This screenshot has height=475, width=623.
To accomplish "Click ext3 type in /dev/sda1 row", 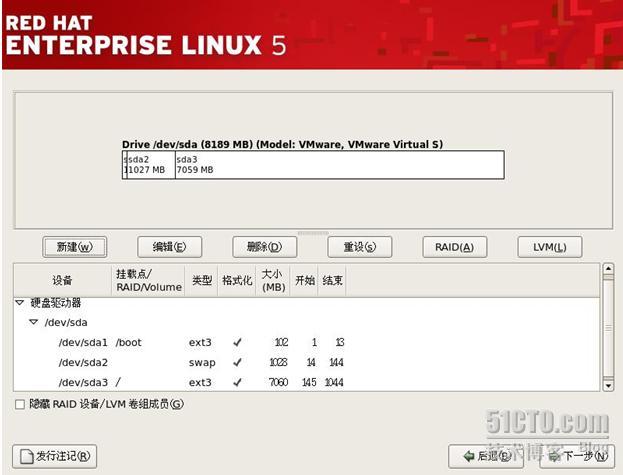I will point(200,342).
